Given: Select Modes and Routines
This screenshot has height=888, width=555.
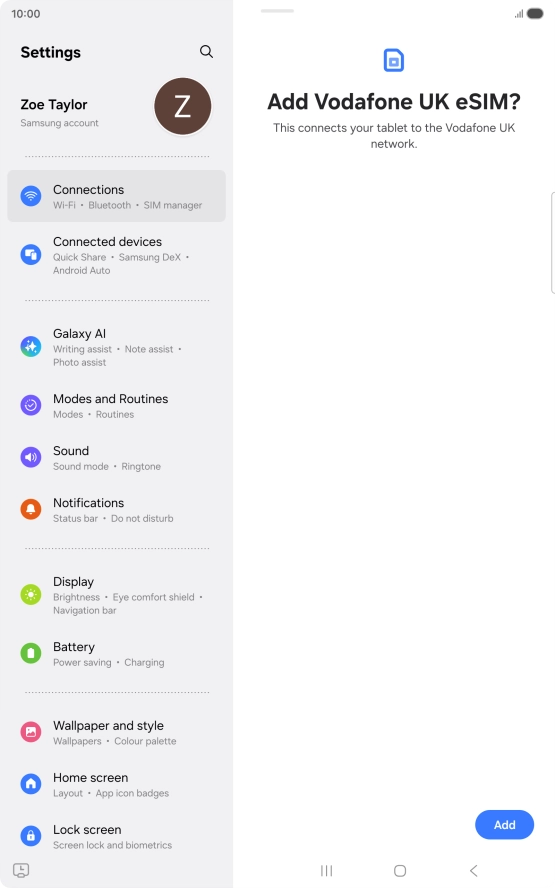Looking at the screenshot, I should pos(116,405).
